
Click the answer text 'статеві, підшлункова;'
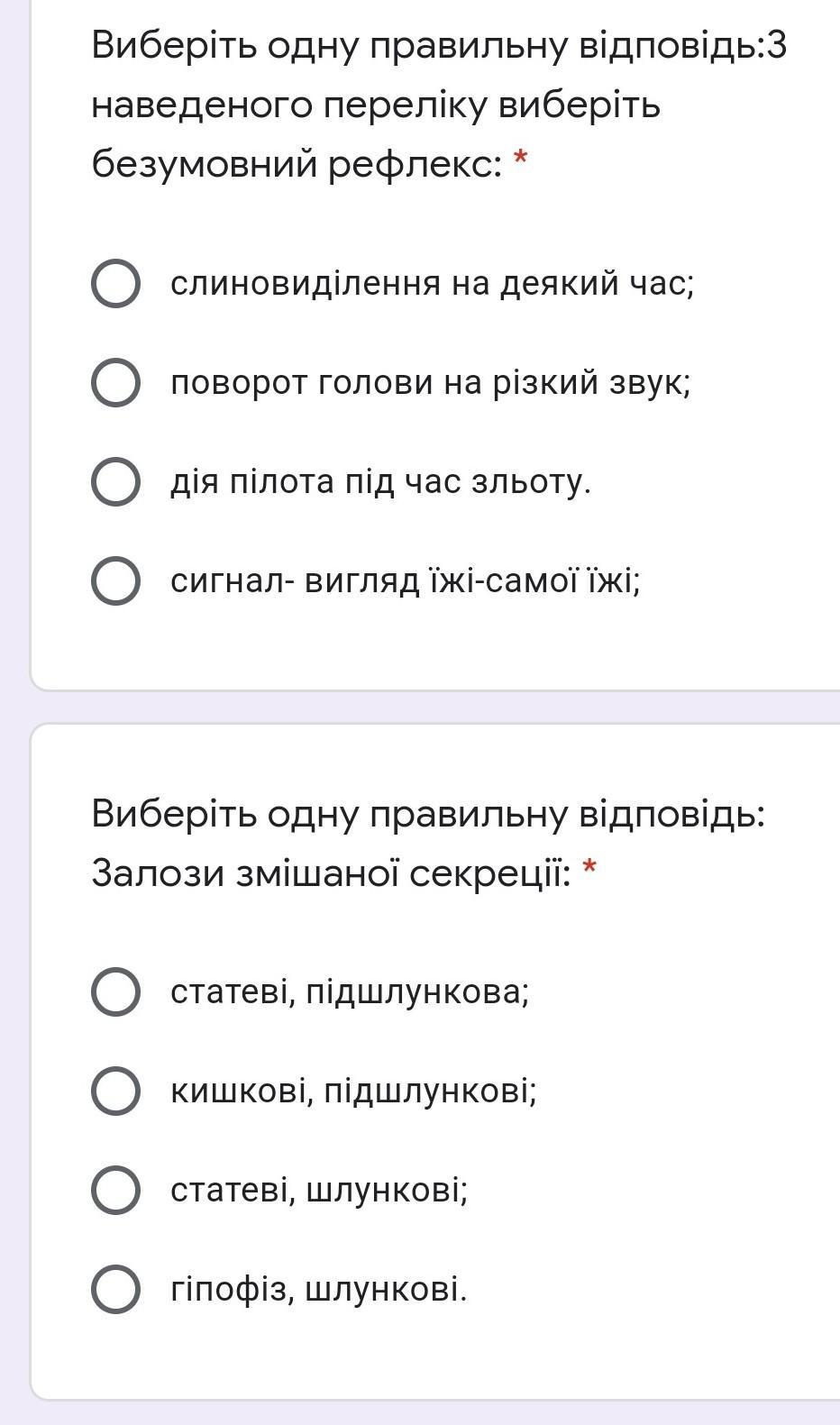pos(350,991)
